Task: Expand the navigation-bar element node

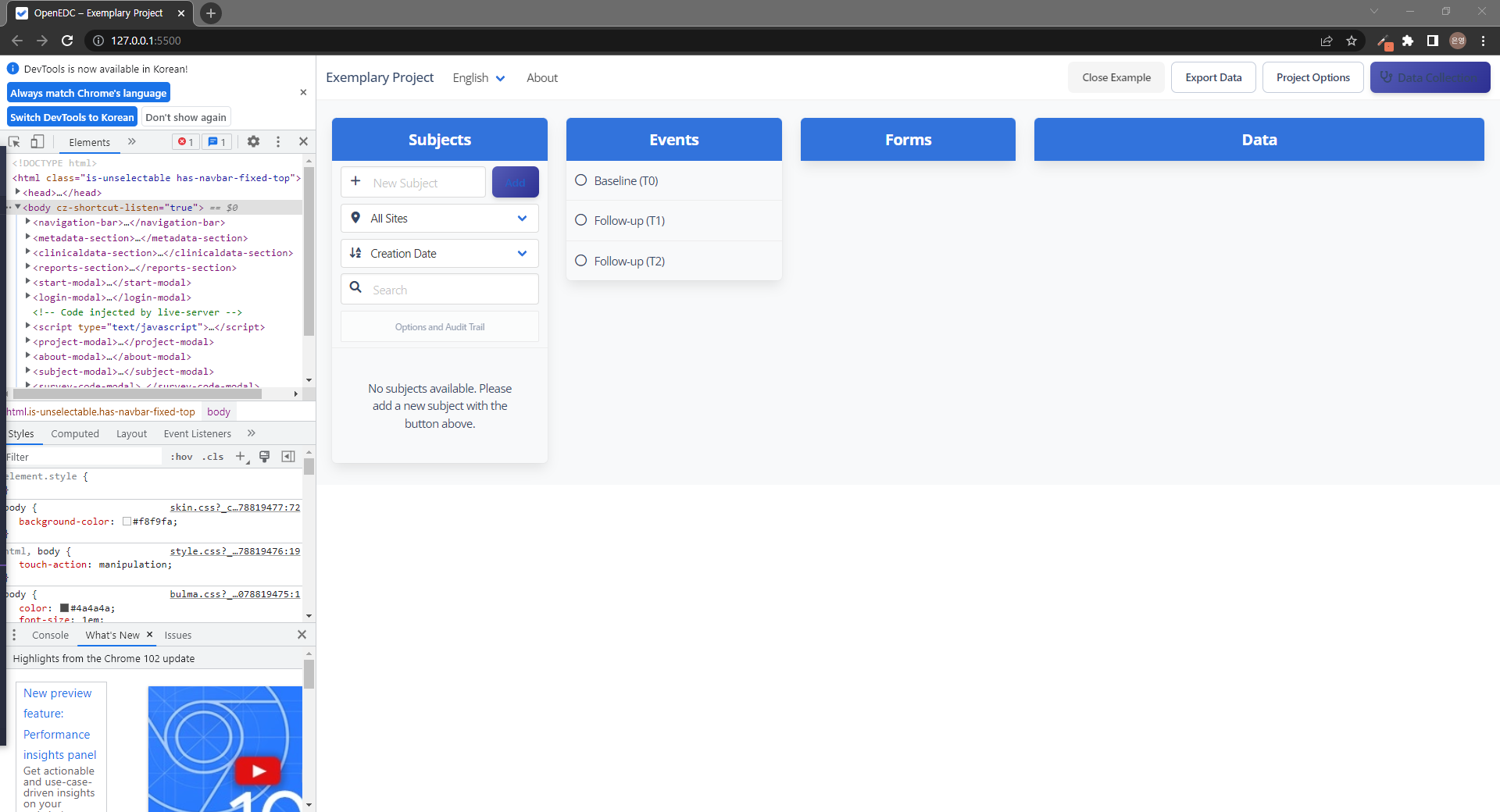Action: (x=28, y=222)
